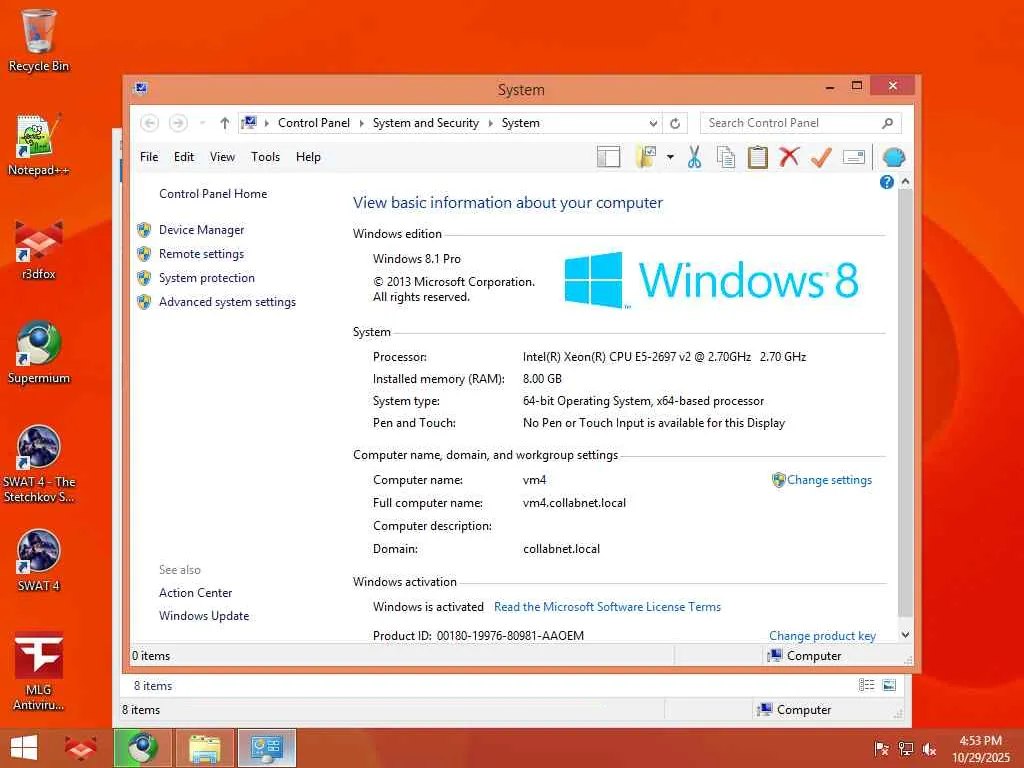The width and height of the screenshot is (1024, 768).
Task: Switch to details view in back window
Action: click(x=866, y=684)
